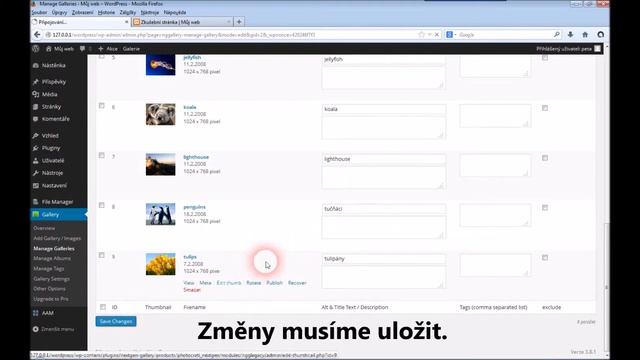This screenshot has width=640, height=360.
Task: Click the WordPress logo in admin bar
Action: point(36,49)
